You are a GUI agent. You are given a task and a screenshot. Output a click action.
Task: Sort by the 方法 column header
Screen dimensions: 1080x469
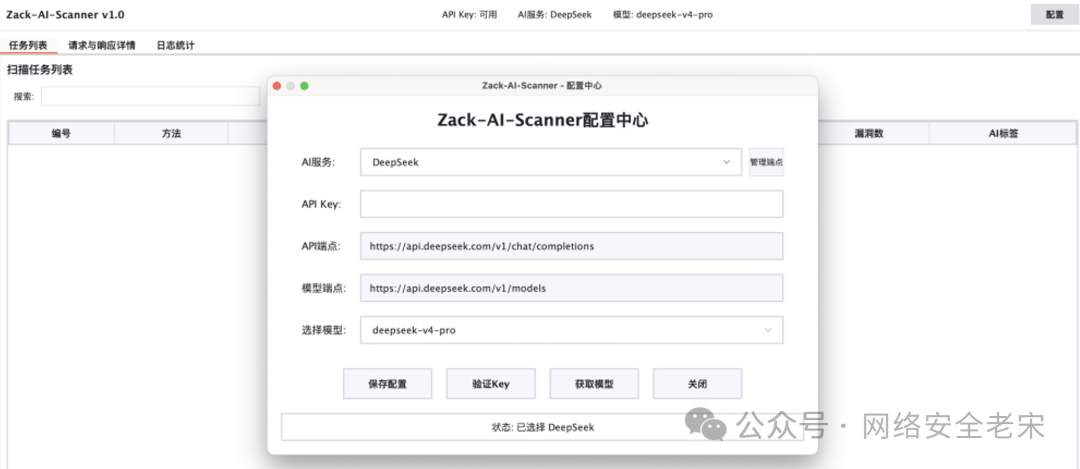[x=171, y=134]
